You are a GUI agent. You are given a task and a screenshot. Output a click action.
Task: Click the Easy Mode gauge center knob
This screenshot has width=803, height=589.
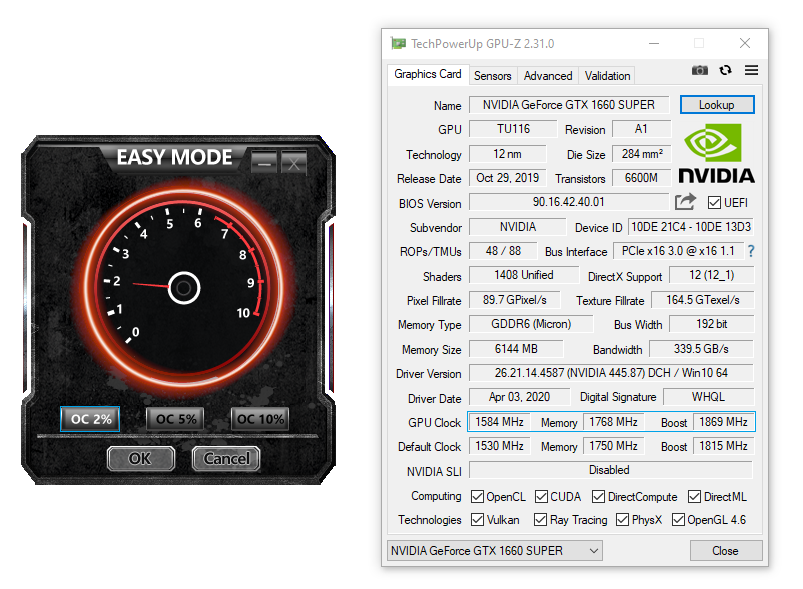(x=184, y=288)
